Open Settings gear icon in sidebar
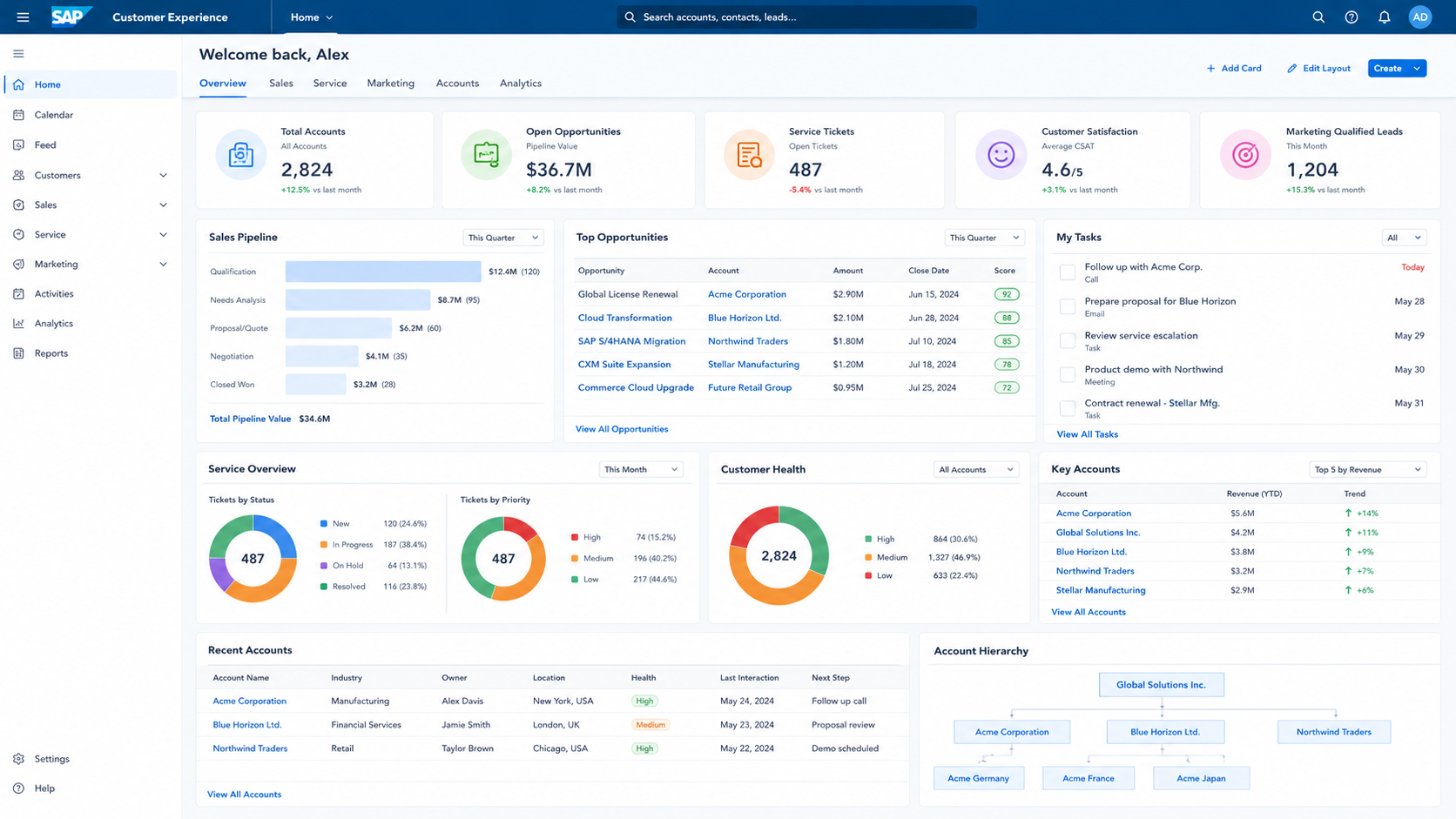This screenshot has width=1456, height=819. [18, 759]
